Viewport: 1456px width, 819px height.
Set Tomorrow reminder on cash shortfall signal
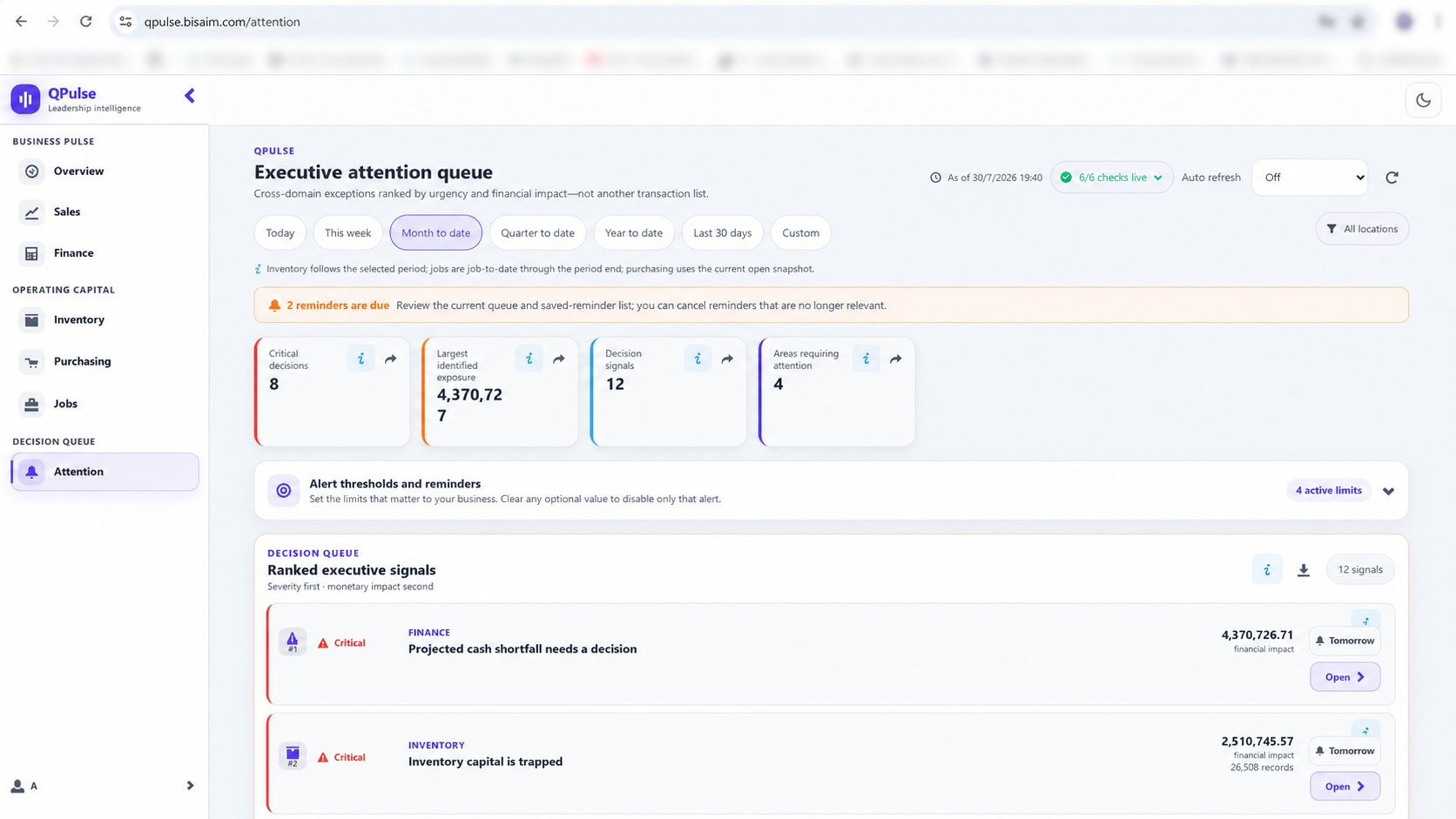1345,641
